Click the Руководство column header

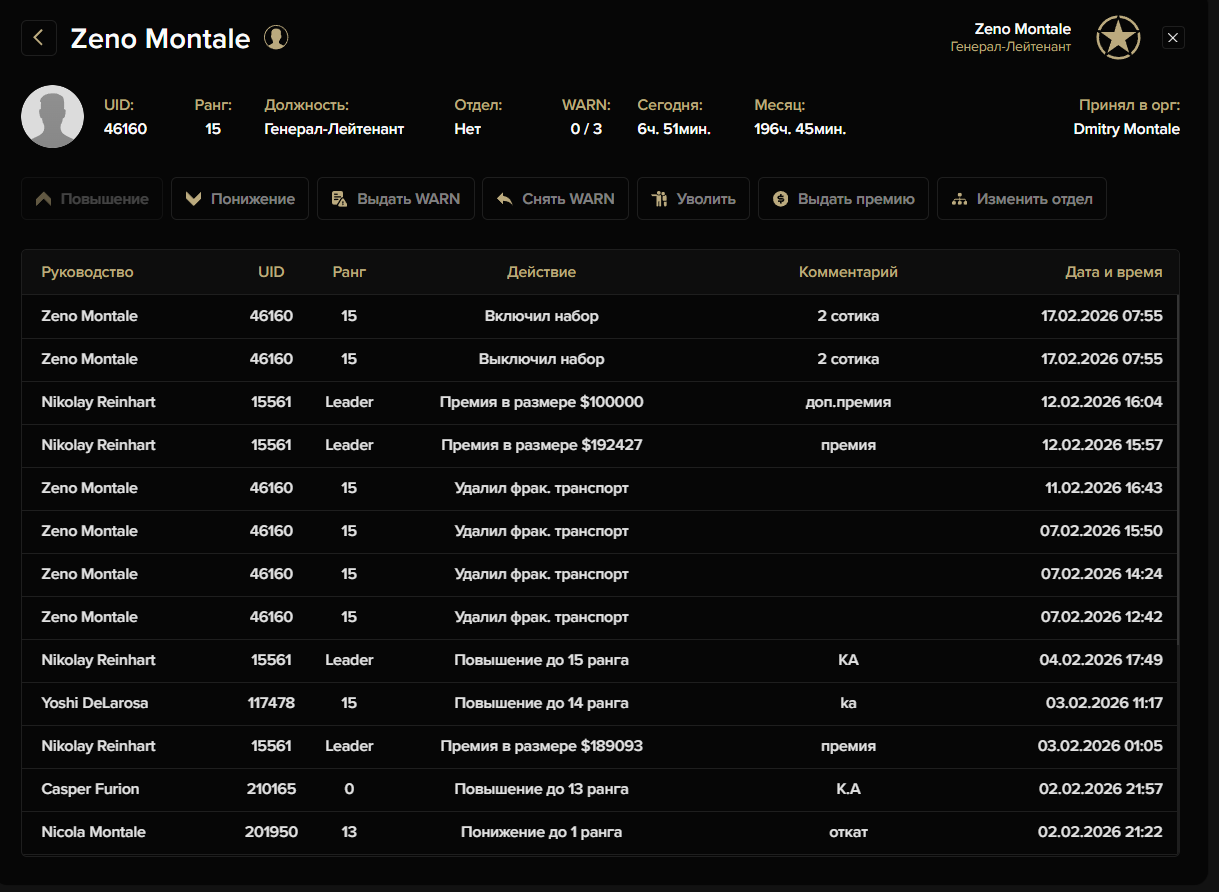(87, 272)
